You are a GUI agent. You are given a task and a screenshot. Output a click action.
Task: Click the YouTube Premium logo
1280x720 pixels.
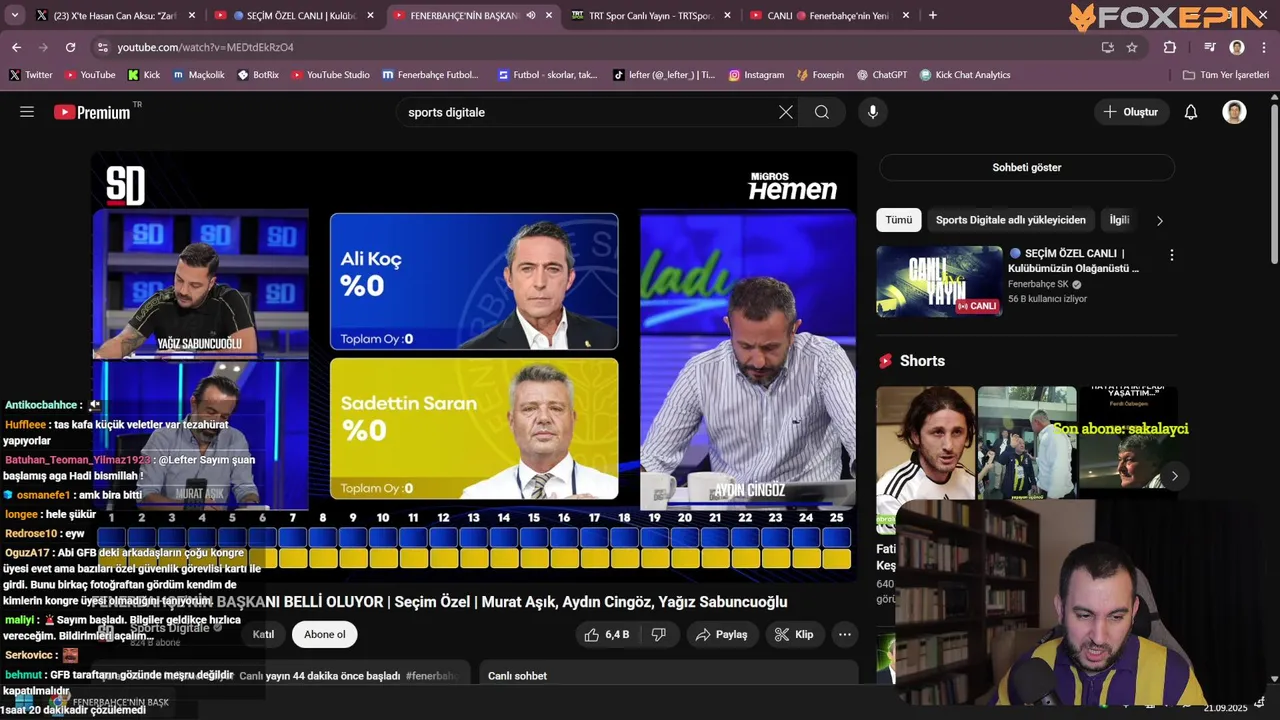point(92,112)
